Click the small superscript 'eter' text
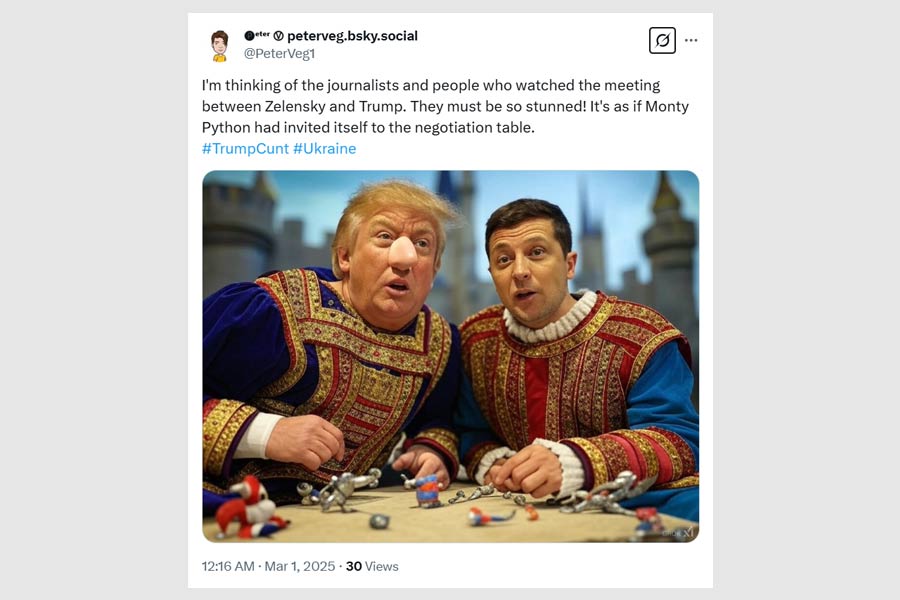 (x=262, y=34)
